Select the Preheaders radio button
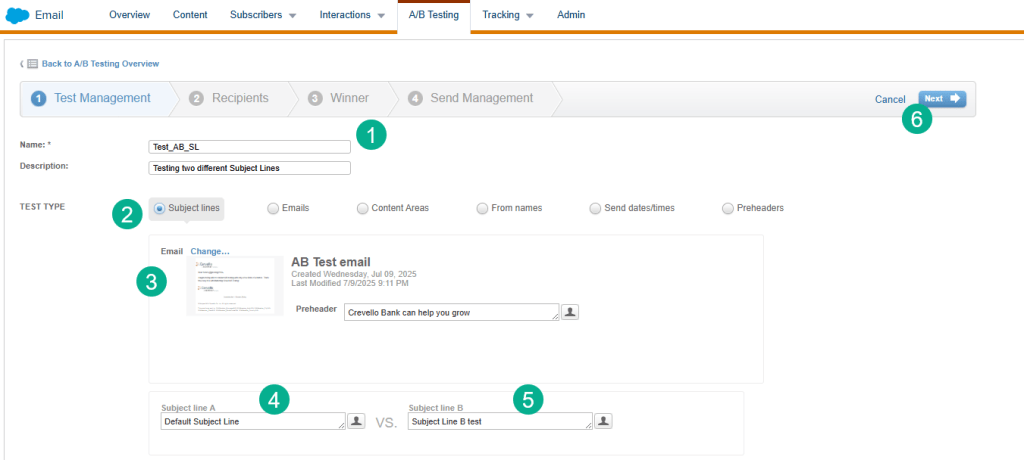This screenshot has width=1024, height=460. [x=727, y=208]
